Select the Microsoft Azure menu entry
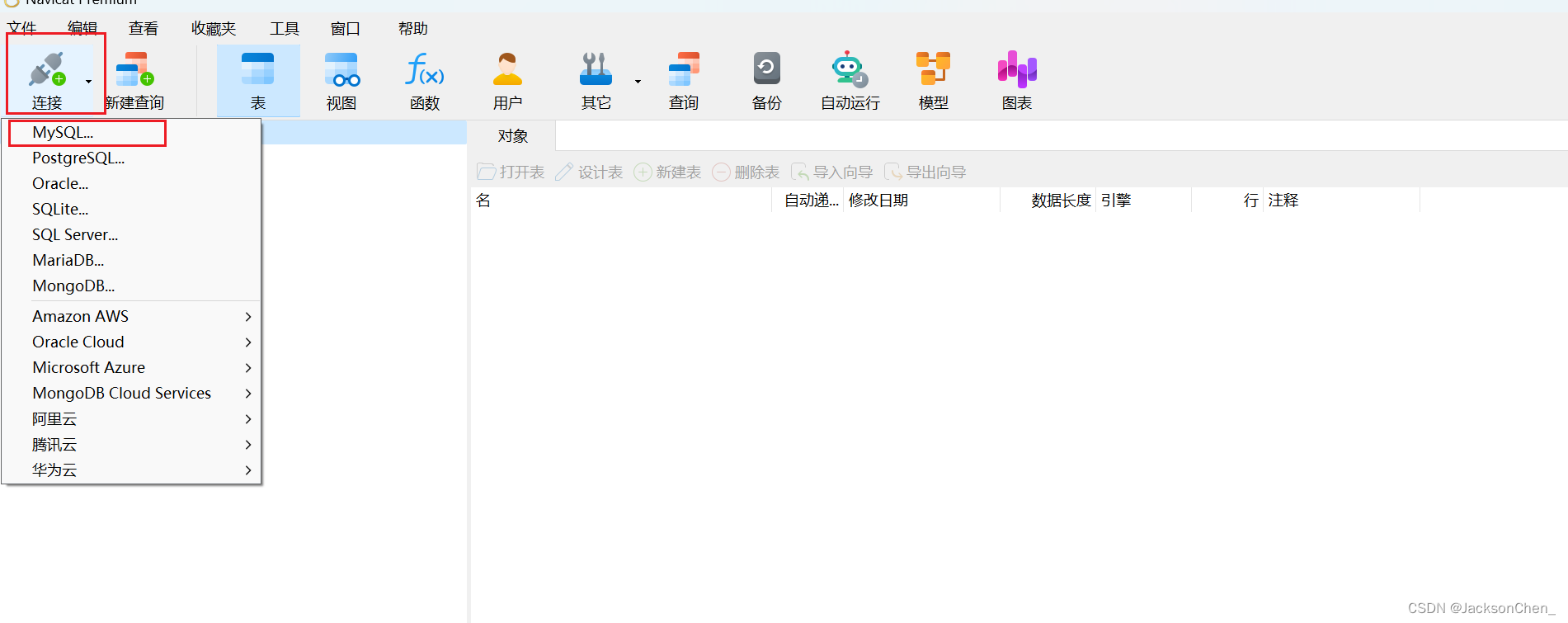The image size is (1568, 623). tap(132, 368)
